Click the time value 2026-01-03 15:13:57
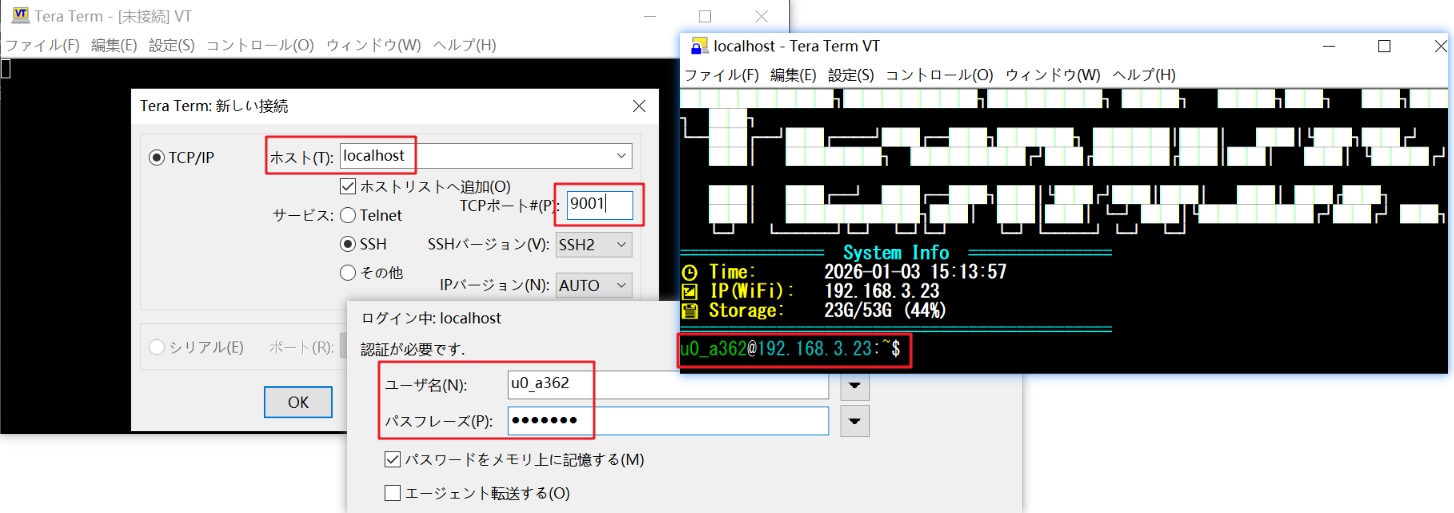 coord(915,272)
